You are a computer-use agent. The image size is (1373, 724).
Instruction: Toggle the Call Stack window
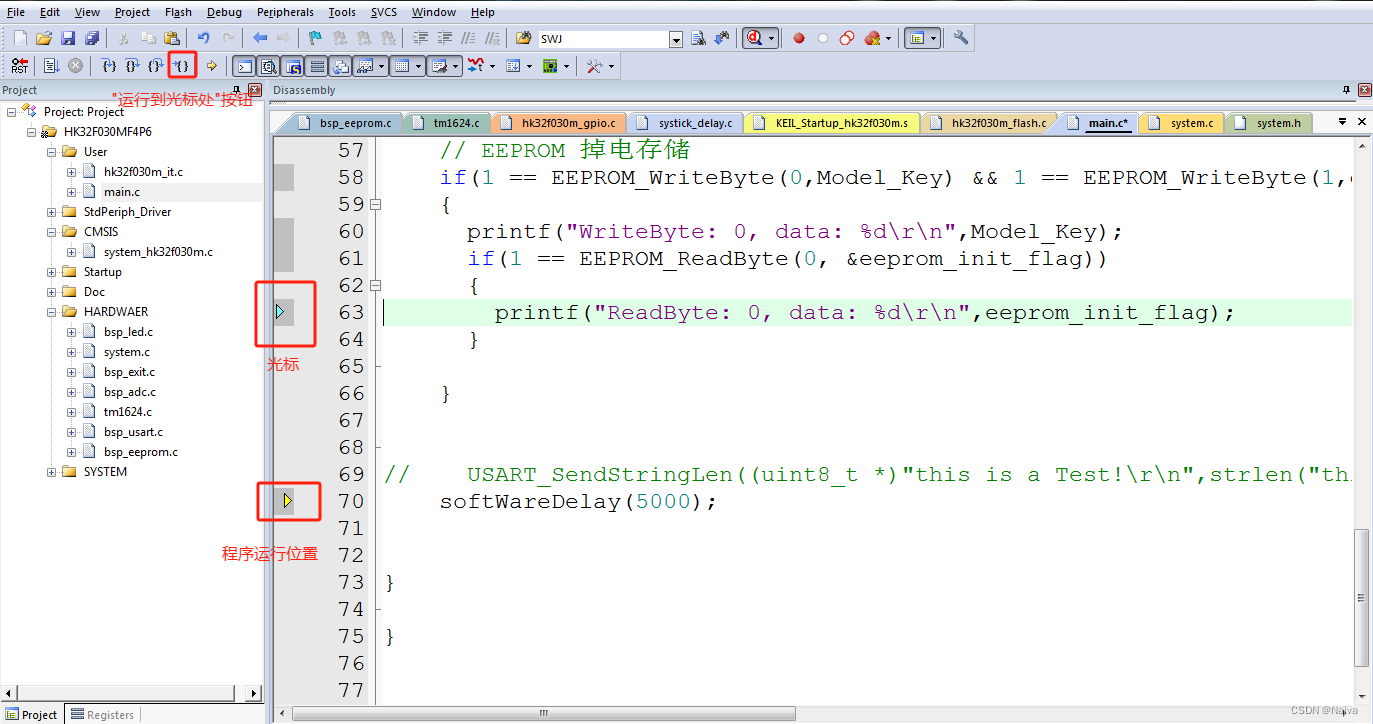(x=341, y=66)
